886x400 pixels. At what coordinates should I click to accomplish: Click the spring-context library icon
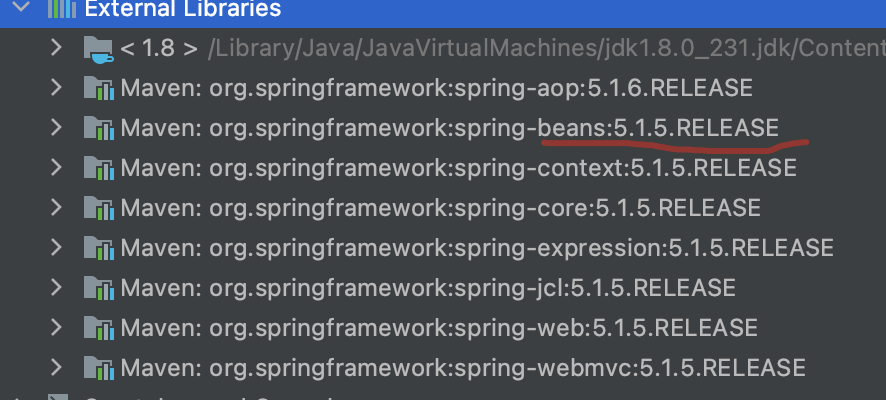(x=98, y=168)
